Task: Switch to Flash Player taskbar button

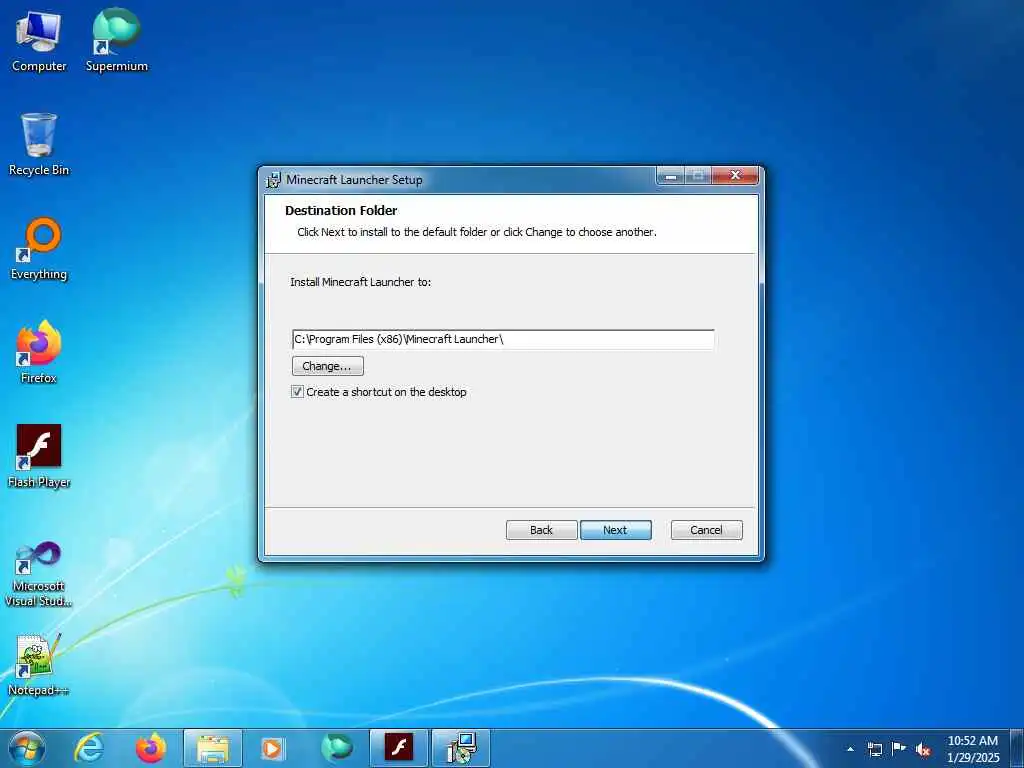Action: (399, 748)
